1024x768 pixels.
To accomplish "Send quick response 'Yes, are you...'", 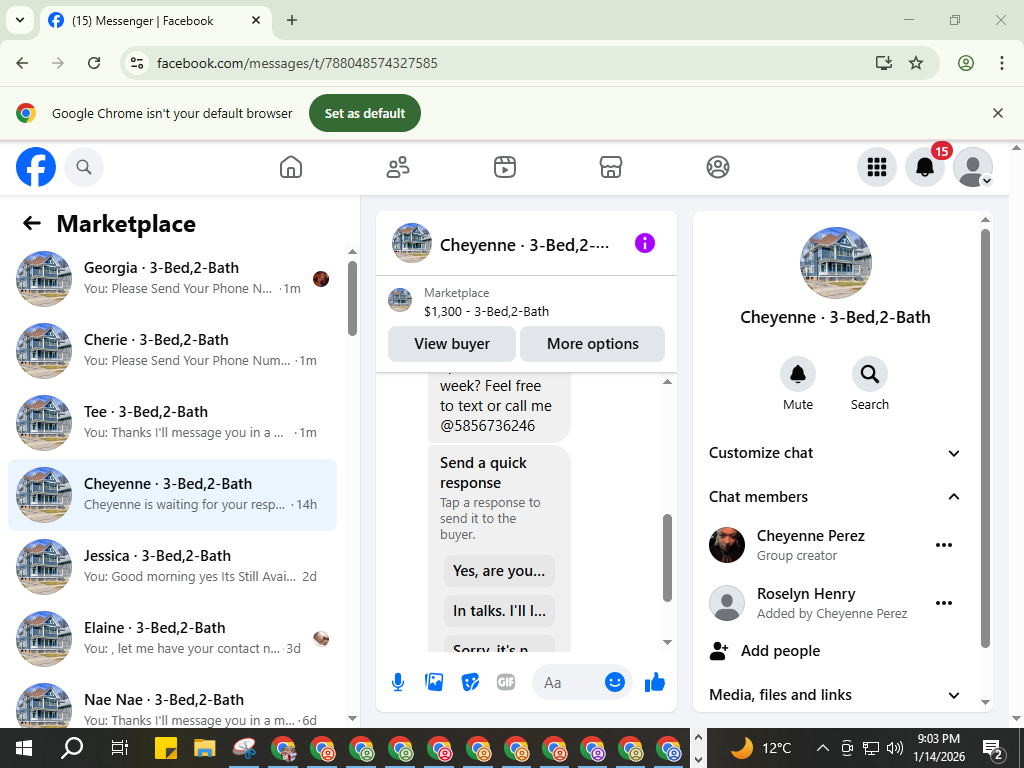I will 499,571.
